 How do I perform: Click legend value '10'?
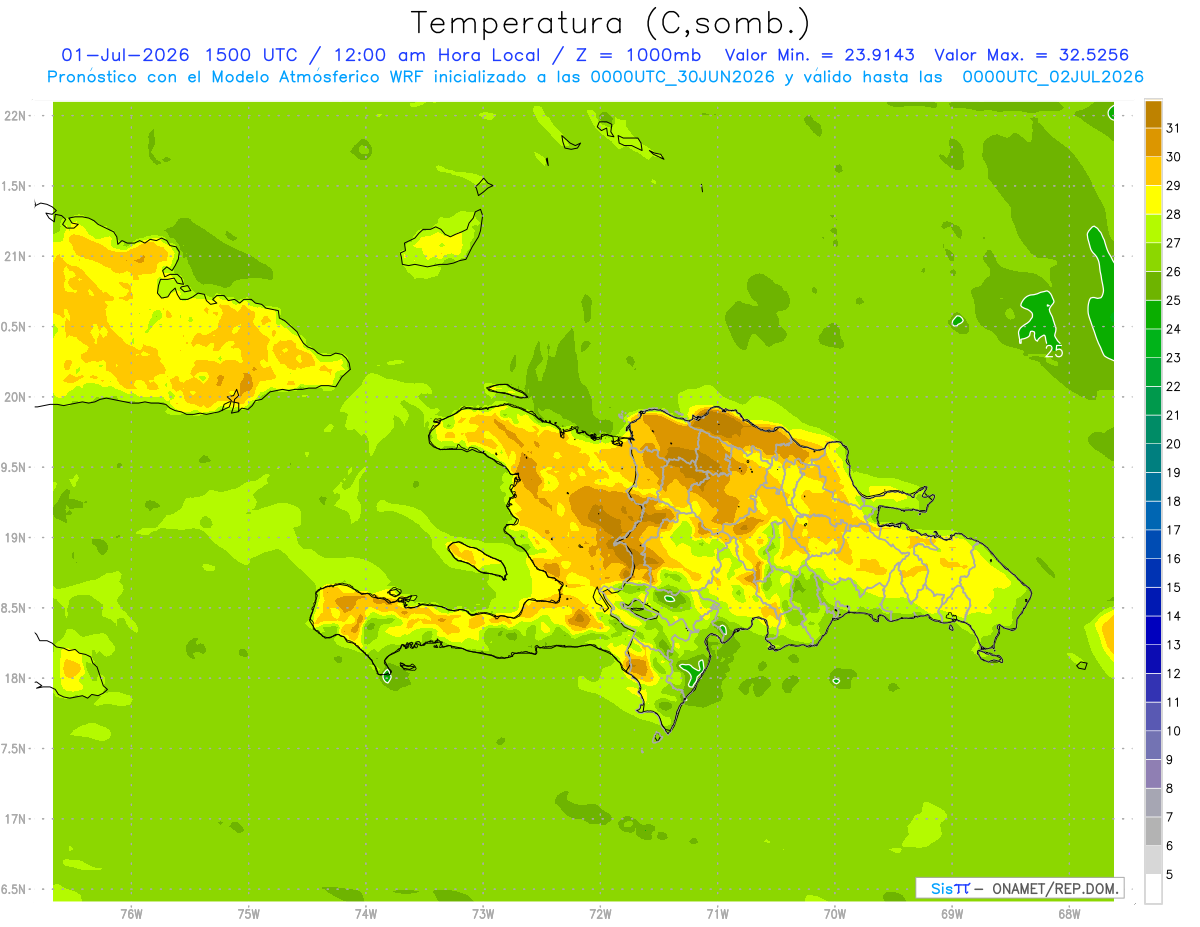(x=1173, y=731)
